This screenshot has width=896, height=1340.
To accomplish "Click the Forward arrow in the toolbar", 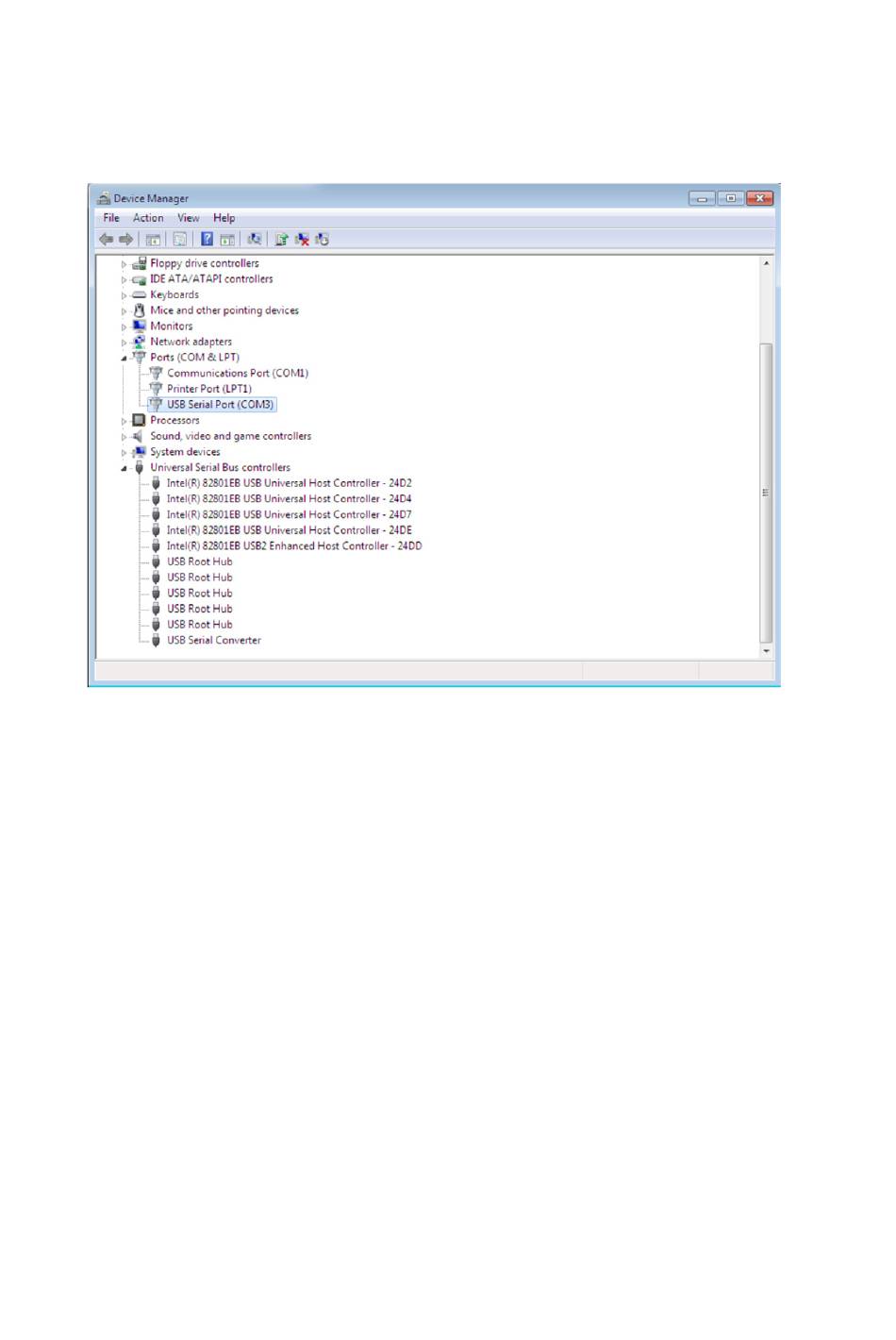I will click(x=125, y=240).
